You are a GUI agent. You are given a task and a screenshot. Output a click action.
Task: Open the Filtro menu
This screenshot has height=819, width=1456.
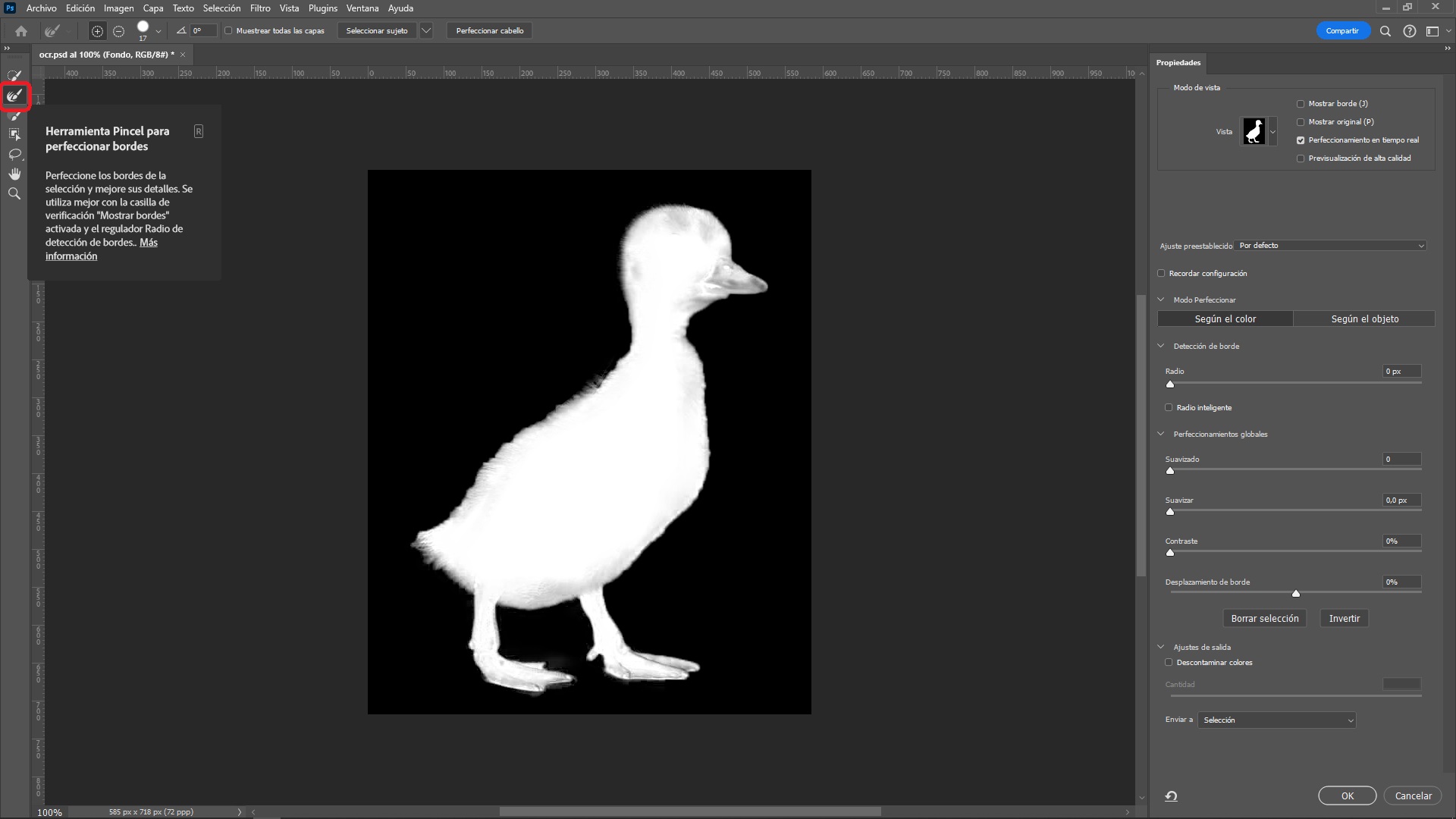(x=260, y=8)
